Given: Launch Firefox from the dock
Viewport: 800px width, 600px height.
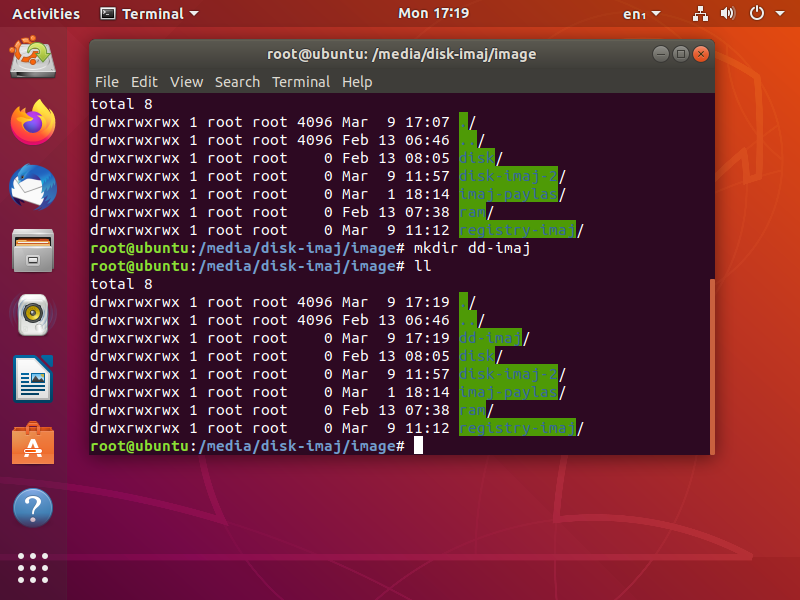Looking at the screenshot, I should (33, 122).
